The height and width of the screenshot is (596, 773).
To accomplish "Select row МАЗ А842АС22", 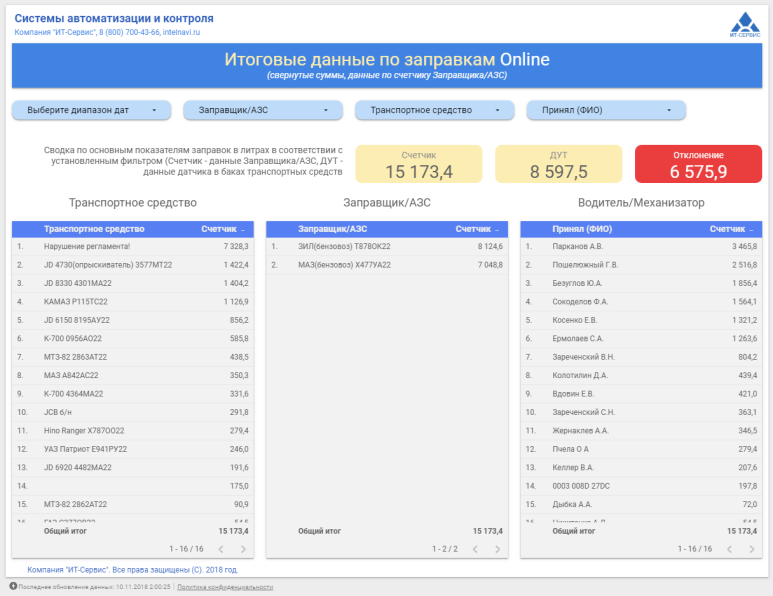I will click(x=133, y=376).
